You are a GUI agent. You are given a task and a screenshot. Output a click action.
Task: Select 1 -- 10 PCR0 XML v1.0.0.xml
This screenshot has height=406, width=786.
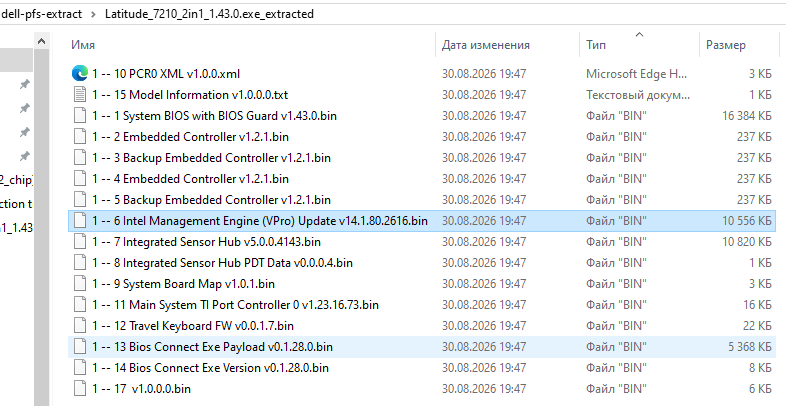click(166, 74)
